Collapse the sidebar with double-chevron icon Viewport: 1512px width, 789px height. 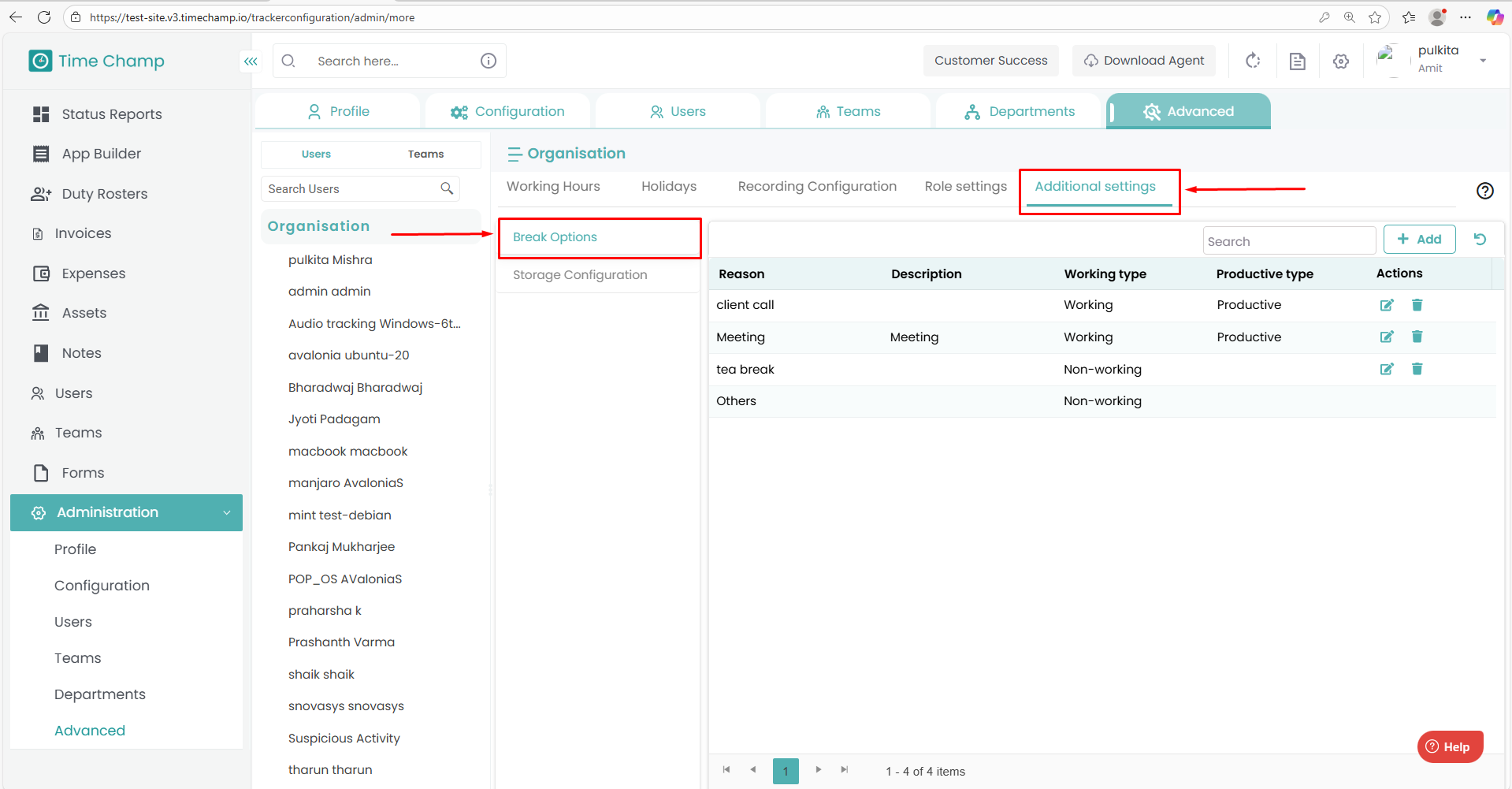tap(251, 61)
